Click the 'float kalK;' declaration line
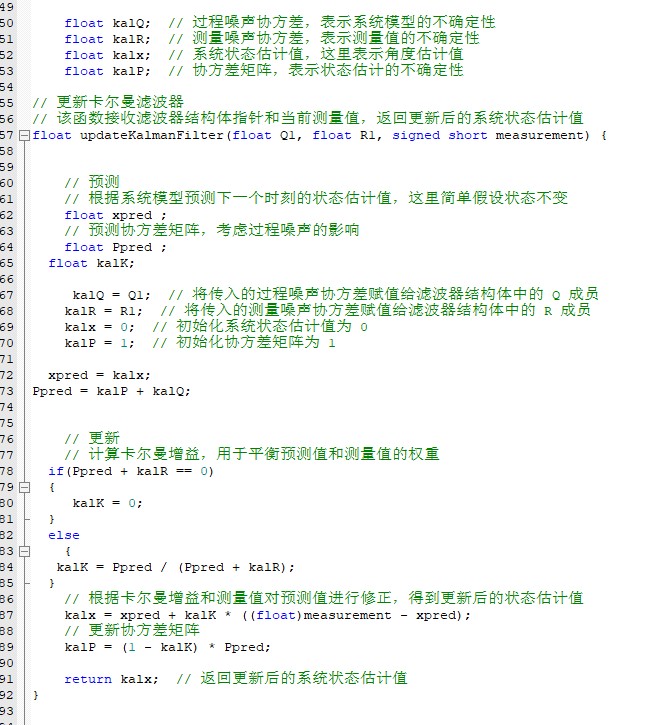Viewport: 664px width, 725px height. pyautogui.click(x=91, y=264)
